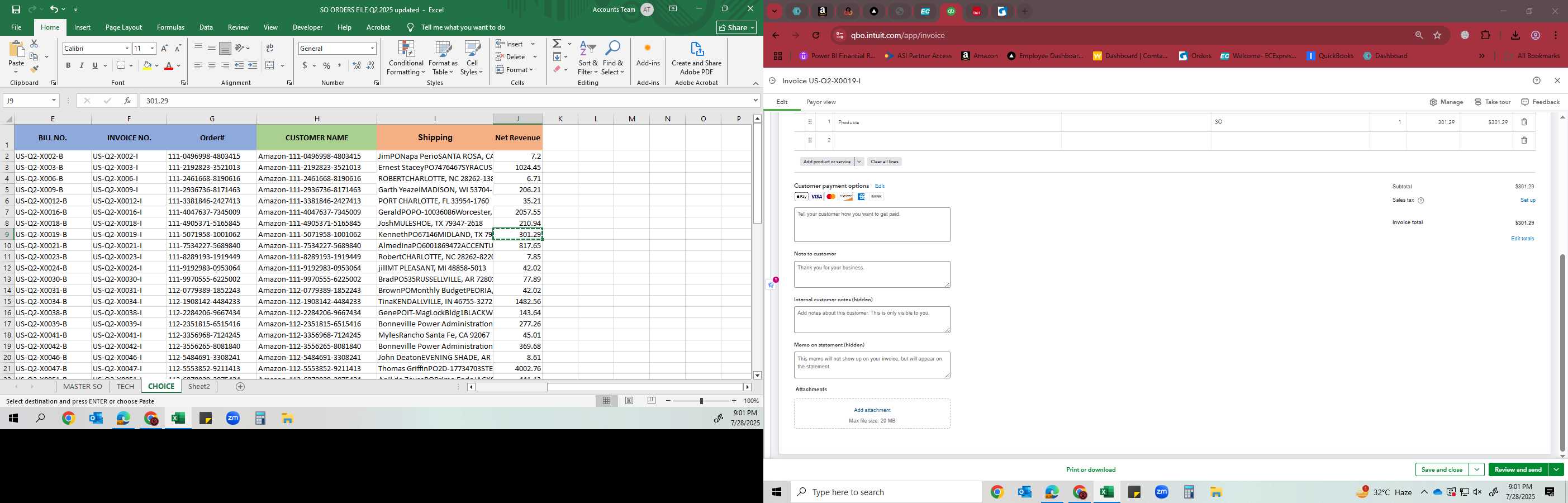Insert function with the fx button
1568x503 pixels.
[127, 101]
